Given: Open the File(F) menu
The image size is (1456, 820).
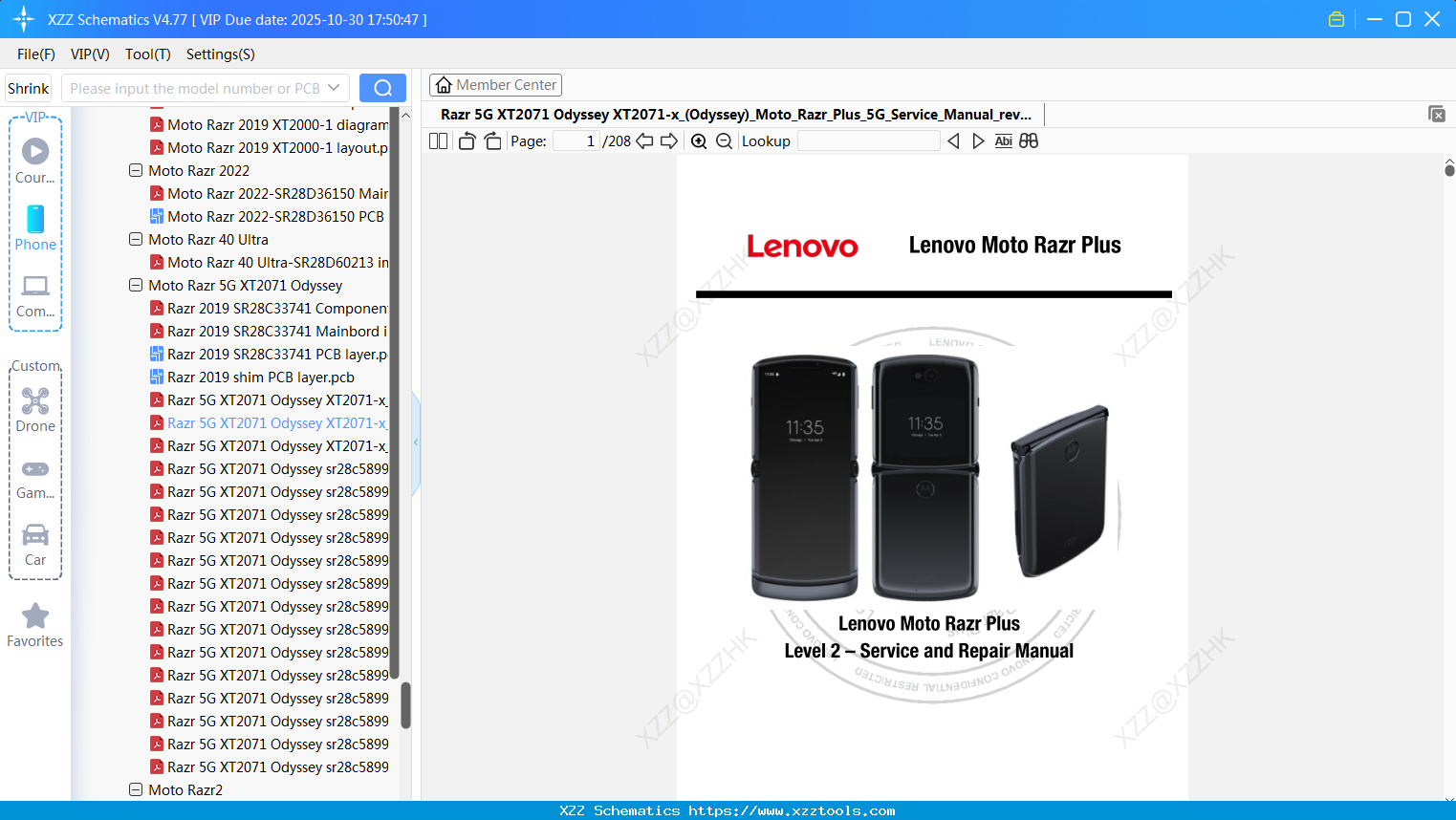Looking at the screenshot, I should click(x=36, y=54).
